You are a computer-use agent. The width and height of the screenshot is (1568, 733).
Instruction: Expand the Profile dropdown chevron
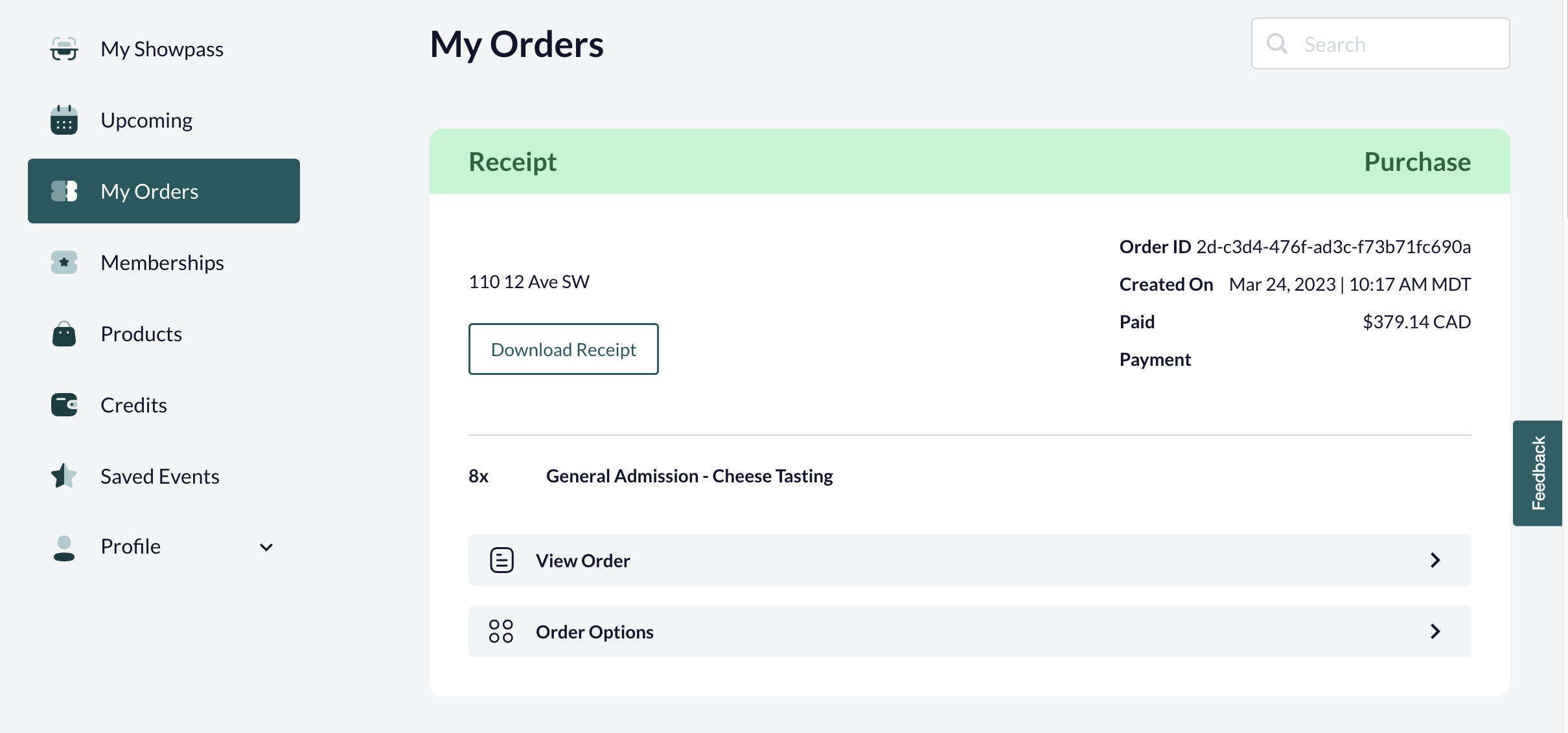coord(266,547)
